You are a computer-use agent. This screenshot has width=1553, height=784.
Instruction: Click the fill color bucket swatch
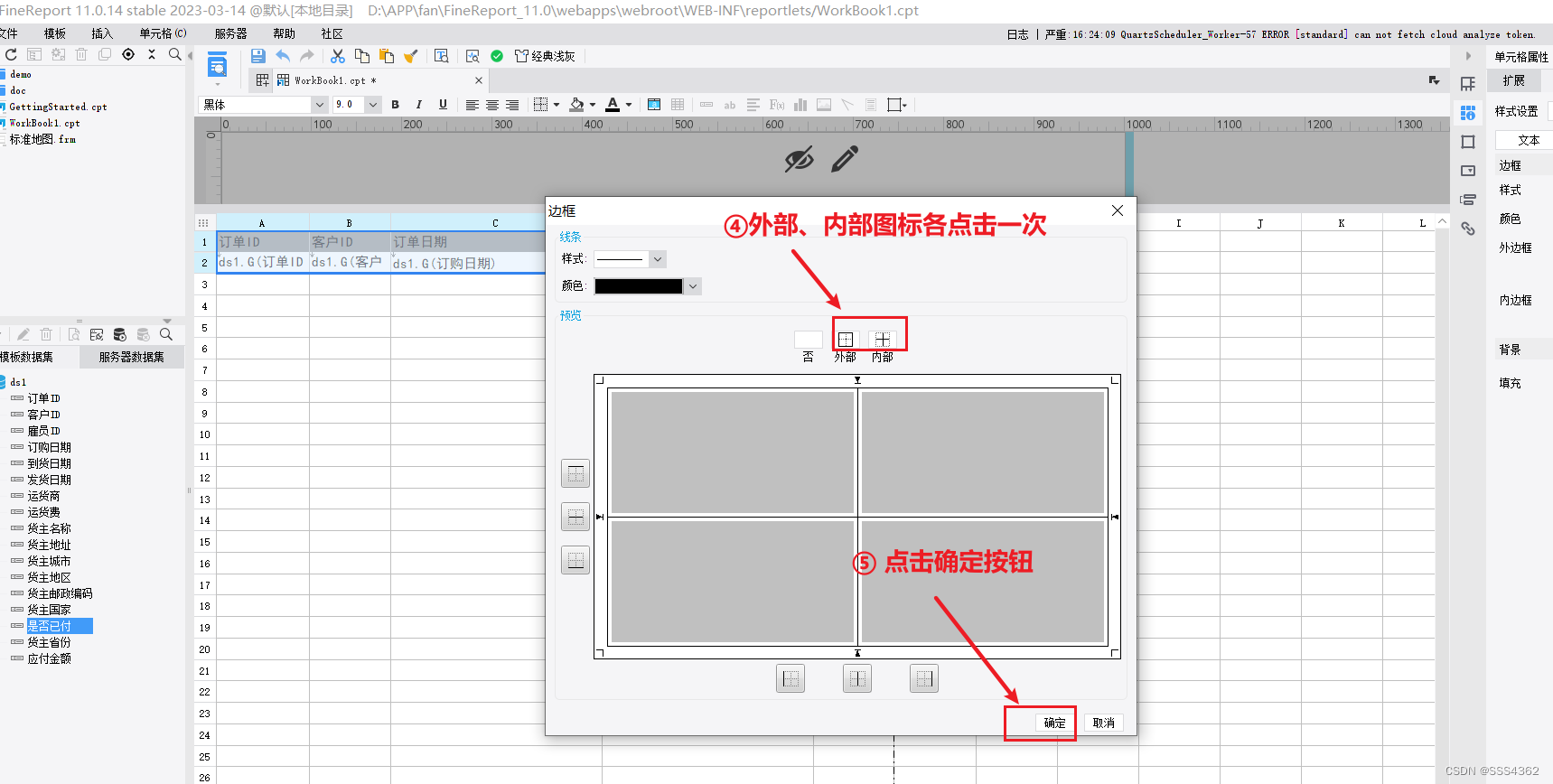(x=576, y=105)
